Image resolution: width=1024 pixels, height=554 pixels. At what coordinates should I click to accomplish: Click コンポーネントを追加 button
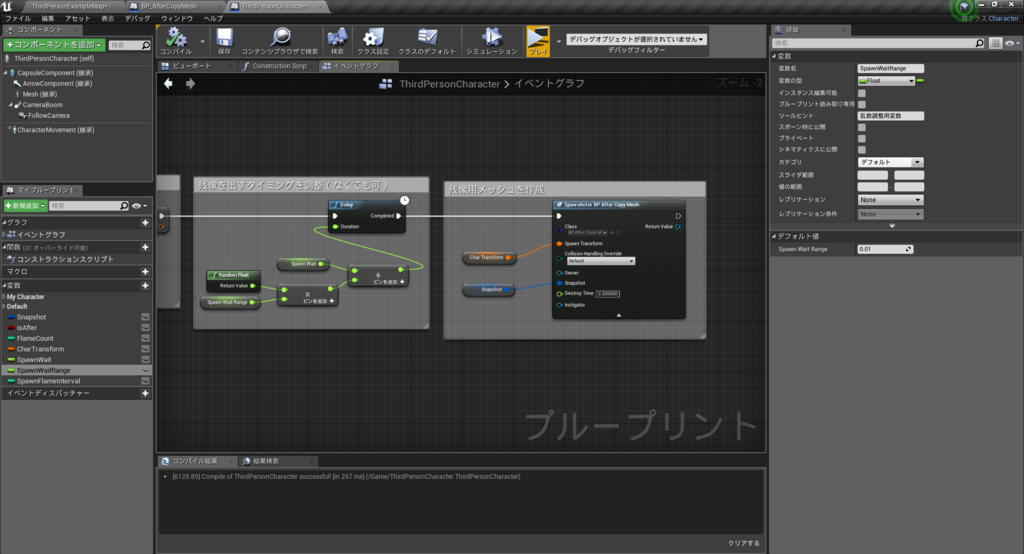[54, 44]
